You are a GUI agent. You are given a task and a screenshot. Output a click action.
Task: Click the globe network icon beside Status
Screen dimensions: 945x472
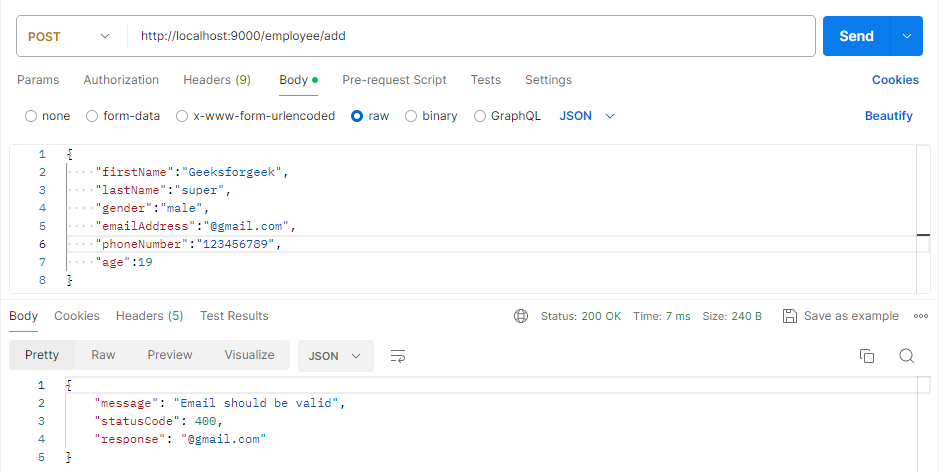coord(521,316)
